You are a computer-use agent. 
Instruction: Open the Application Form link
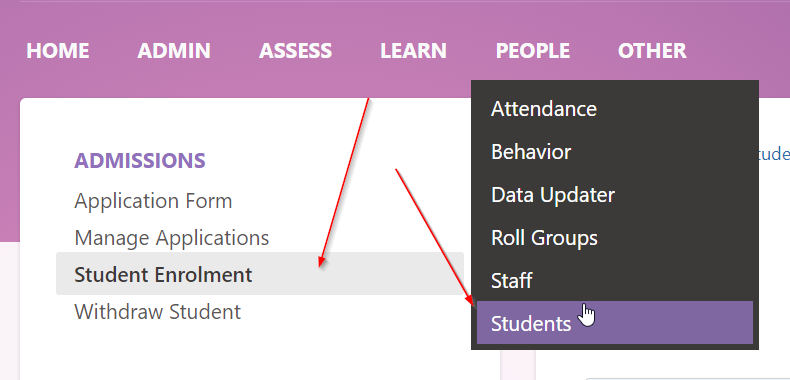point(153,201)
